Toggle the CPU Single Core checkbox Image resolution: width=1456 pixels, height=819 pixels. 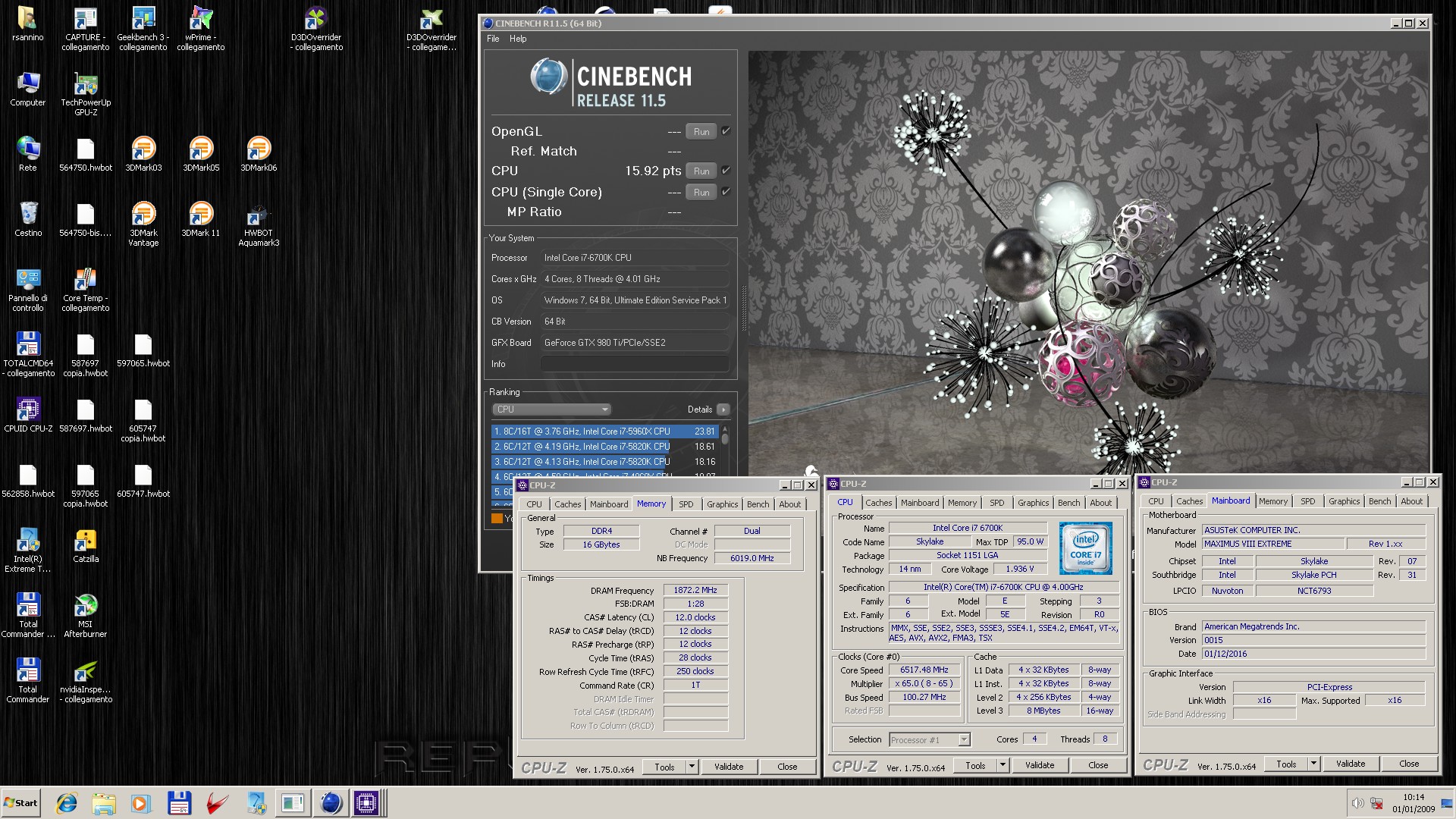[x=726, y=192]
